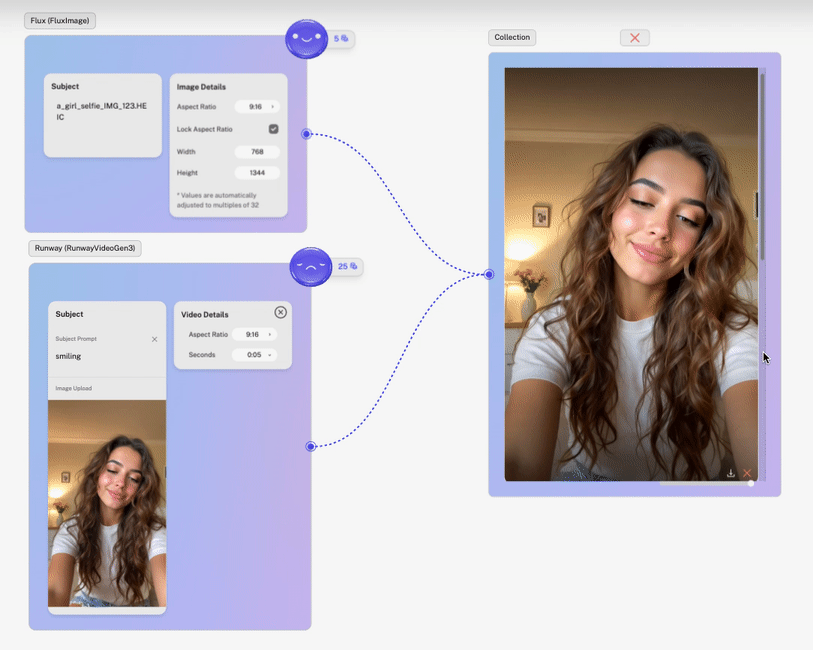Click the frowning face icon on Runway node
Viewport: 813px width, 650px height.
pyautogui.click(x=311, y=266)
